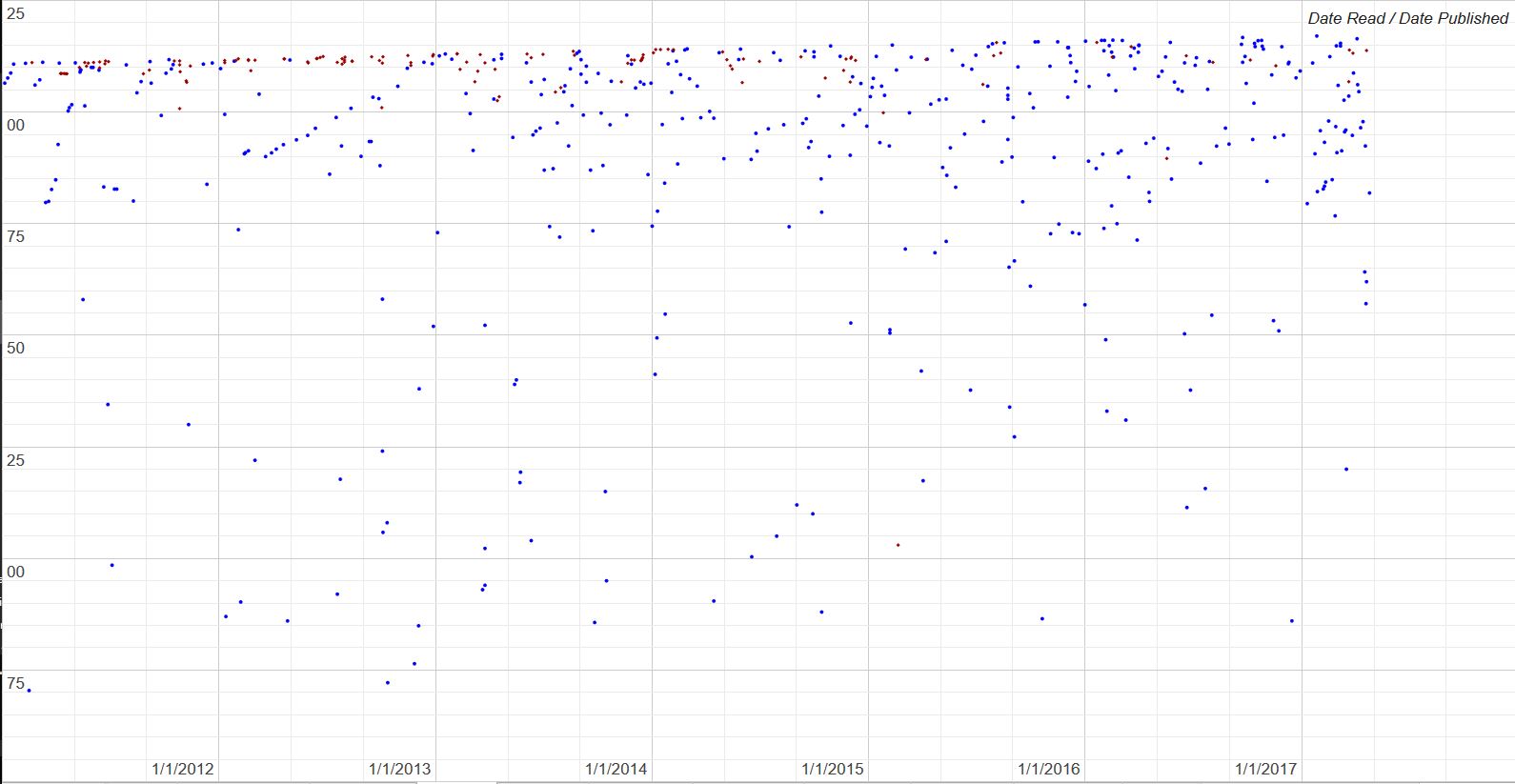Click the lone red data point below all others
This screenshot has width=1515, height=784.
[x=898, y=545]
